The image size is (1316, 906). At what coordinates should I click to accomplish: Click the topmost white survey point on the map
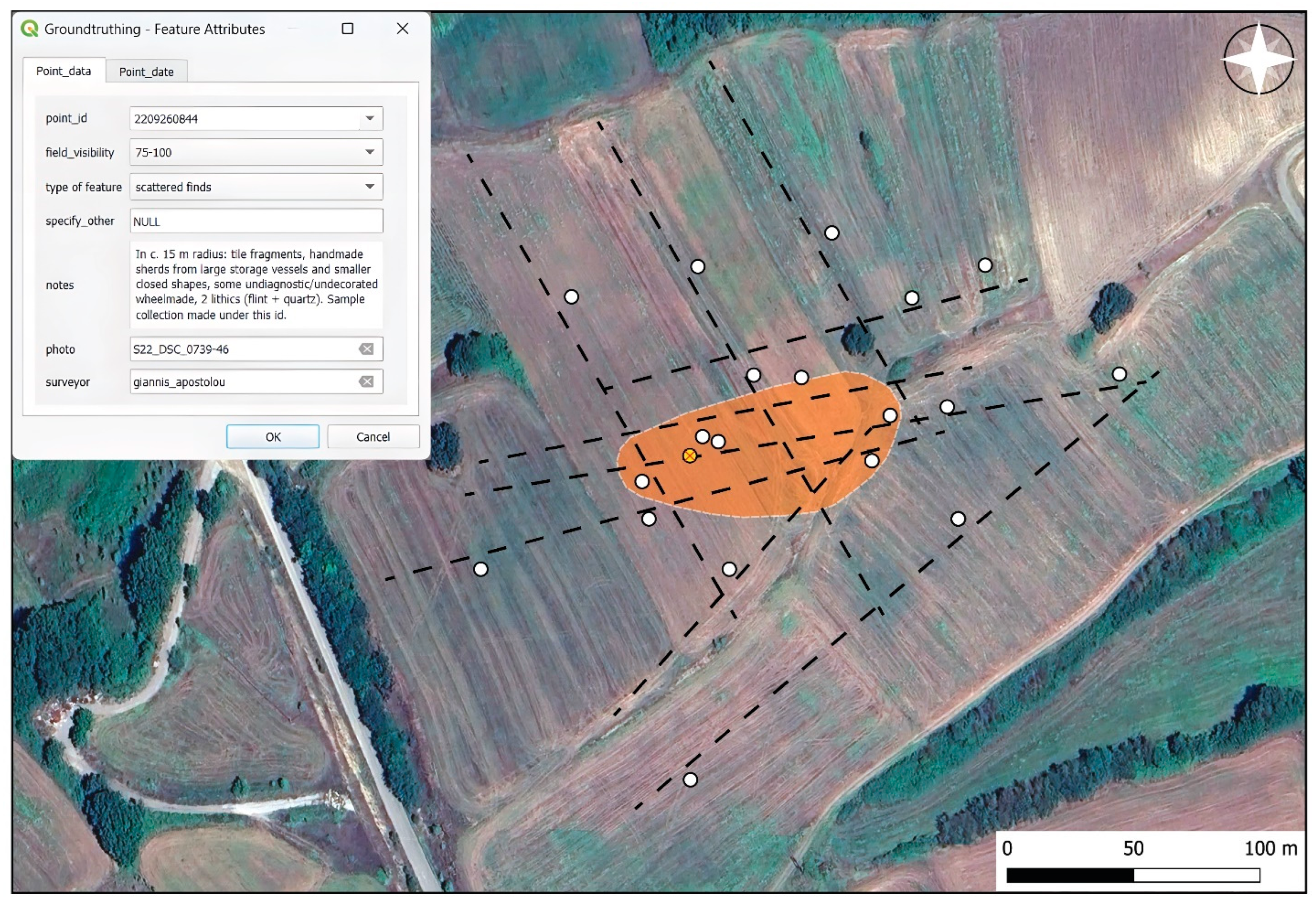[831, 232]
